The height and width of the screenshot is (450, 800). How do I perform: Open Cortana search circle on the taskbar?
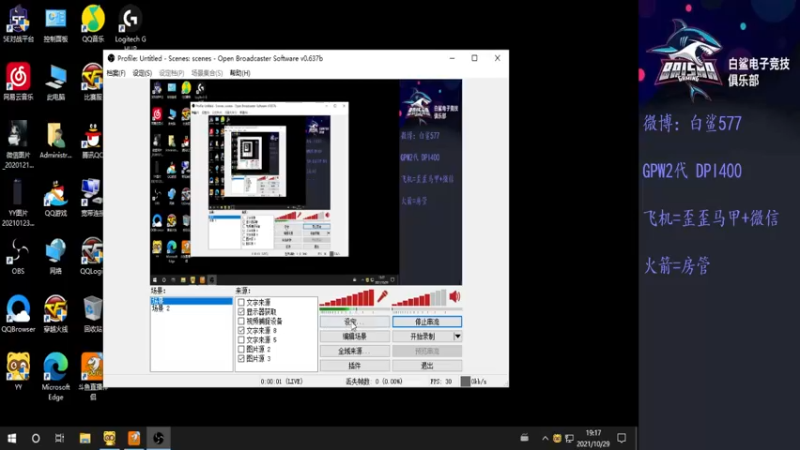[x=36, y=438]
